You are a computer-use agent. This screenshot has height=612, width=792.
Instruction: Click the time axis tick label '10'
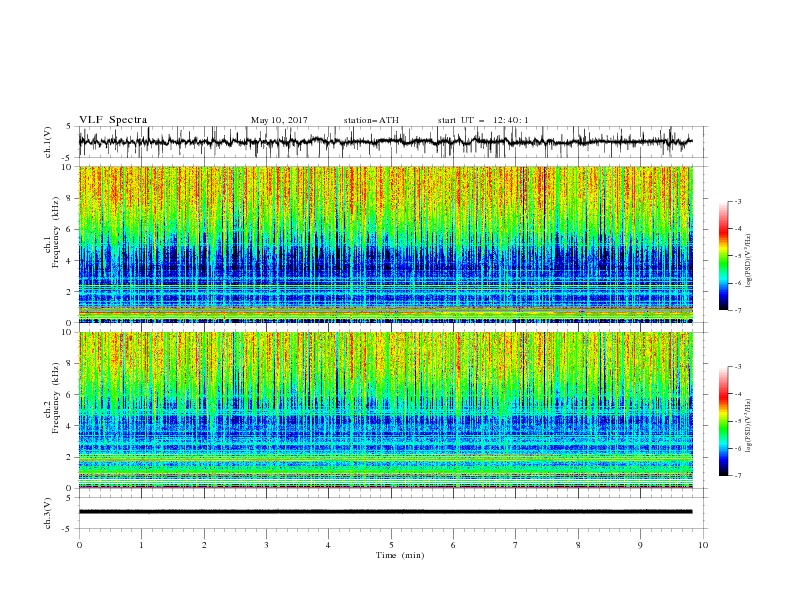[703, 545]
